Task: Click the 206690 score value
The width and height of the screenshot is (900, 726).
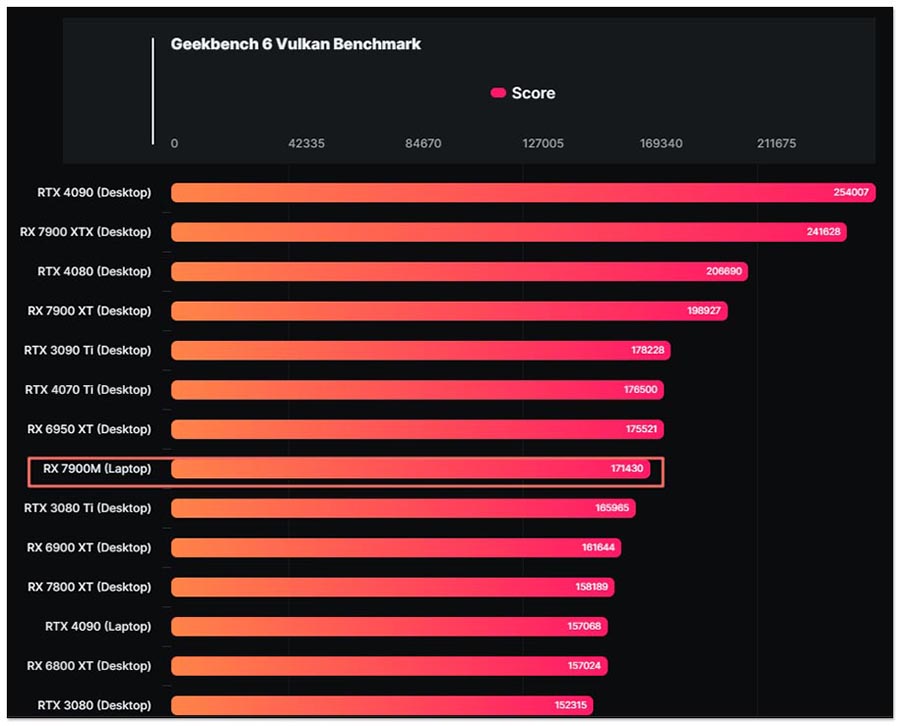Action: pyautogui.click(x=724, y=271)
